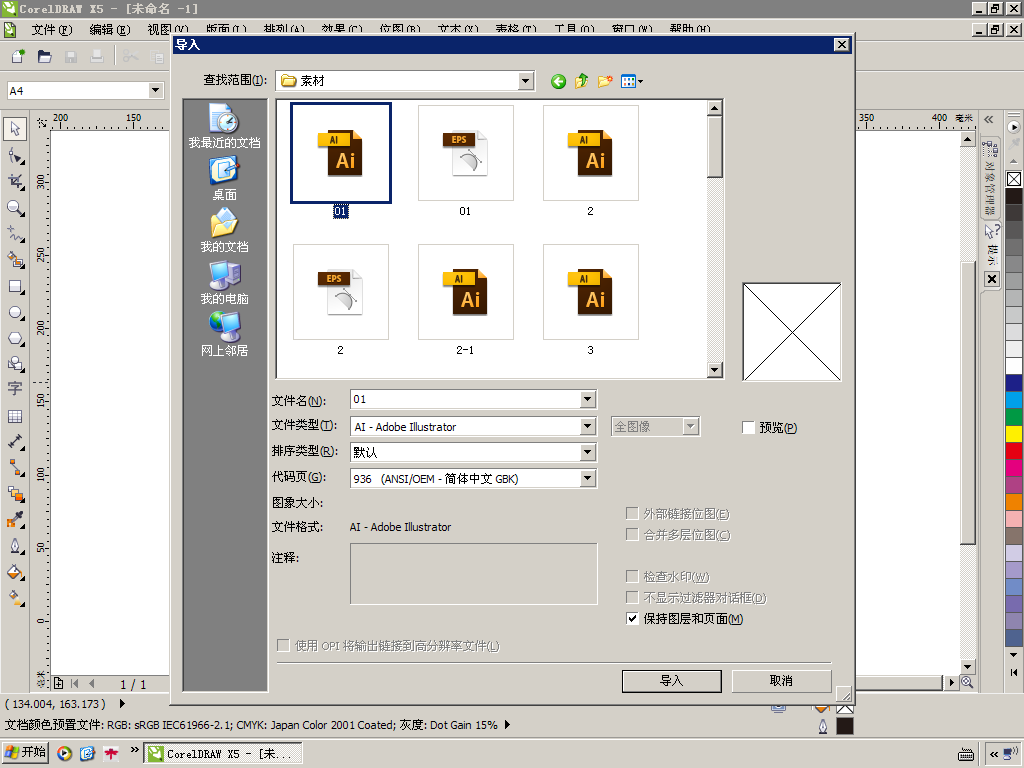Select the Polygon tool
Image resolution: width=1024 pixels, height=768 pixels.
(x=15, y=338)
